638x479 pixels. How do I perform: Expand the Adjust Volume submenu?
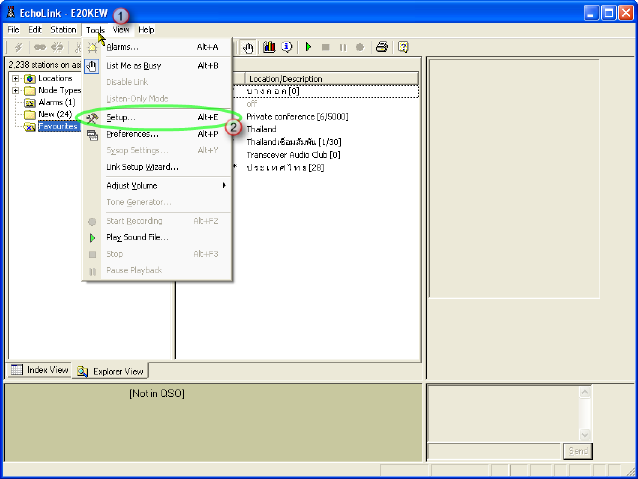pyautogui.click(x=158, y=186)
